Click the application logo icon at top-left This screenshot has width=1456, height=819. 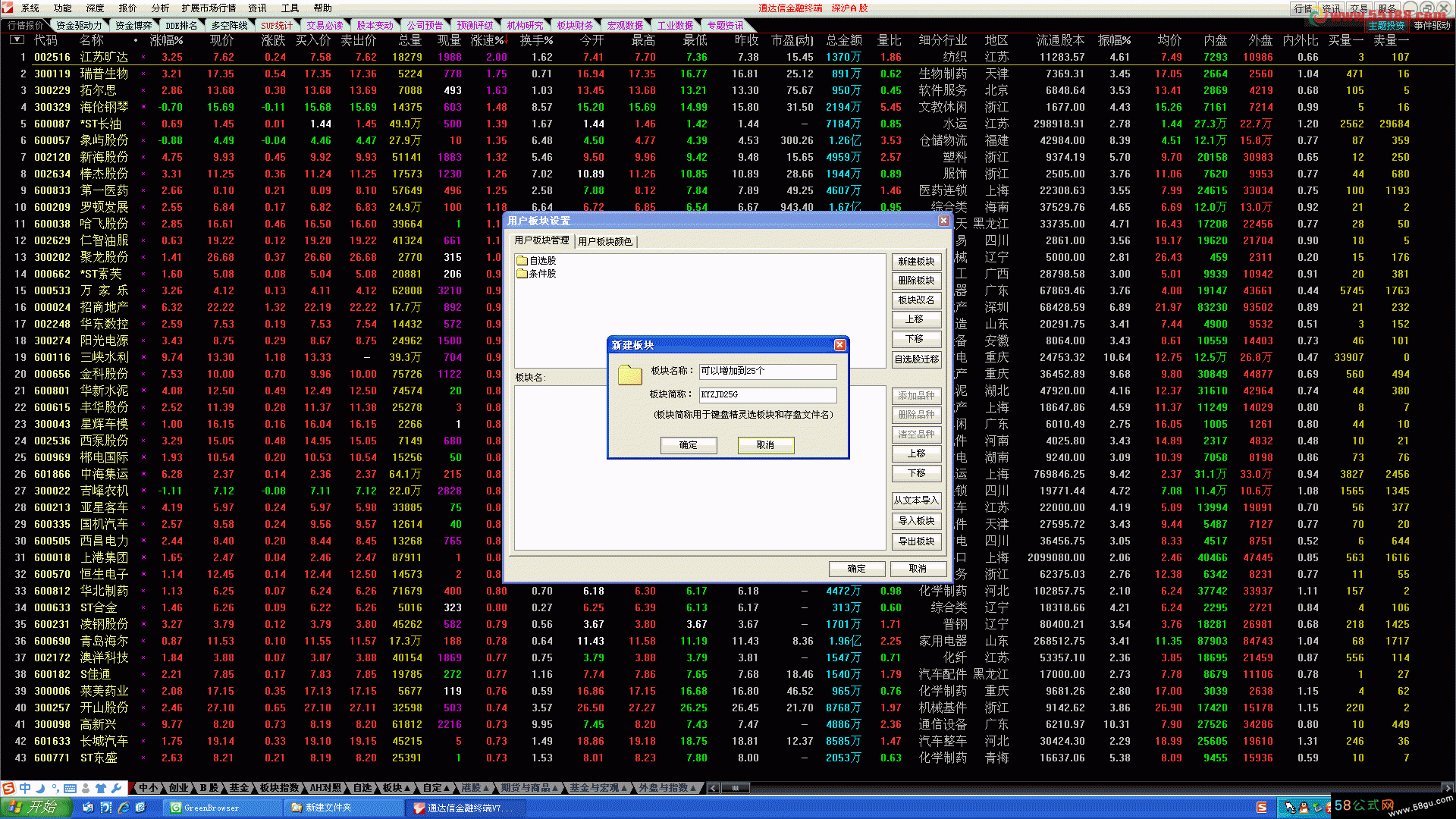pyautogui.click(x=8, y=8)
